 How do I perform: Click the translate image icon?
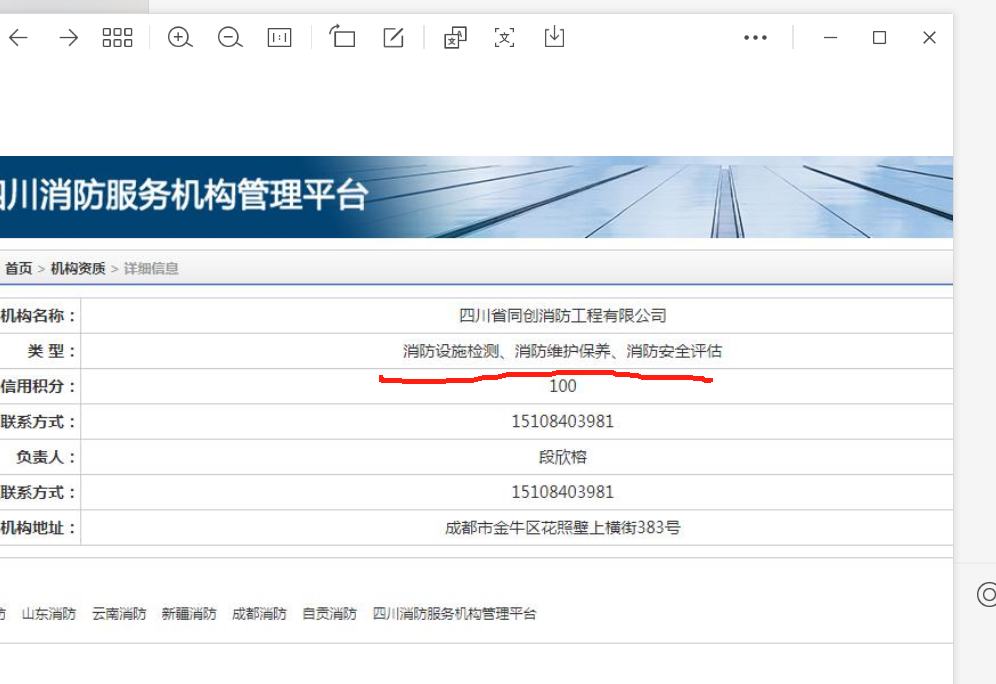(455, 37)
